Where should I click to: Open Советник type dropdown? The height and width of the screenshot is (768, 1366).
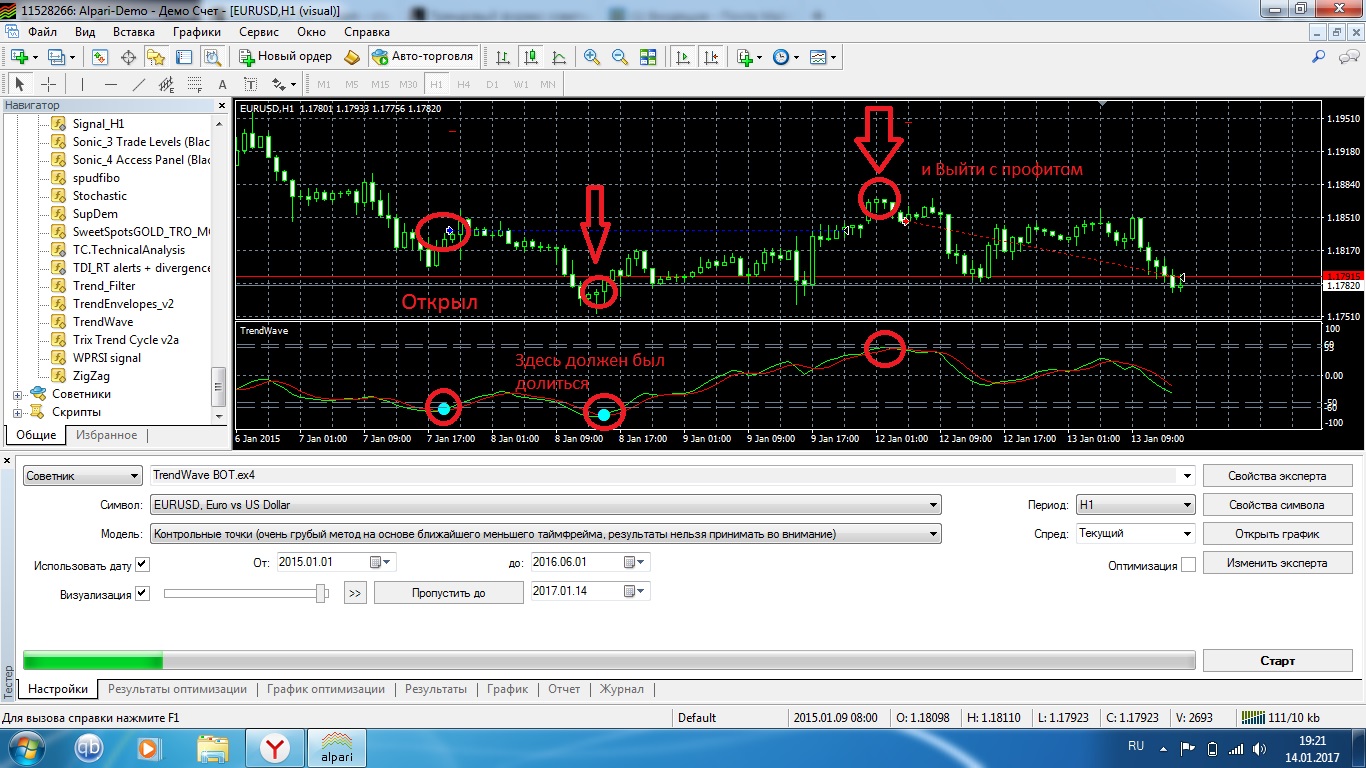coord(83,476)
